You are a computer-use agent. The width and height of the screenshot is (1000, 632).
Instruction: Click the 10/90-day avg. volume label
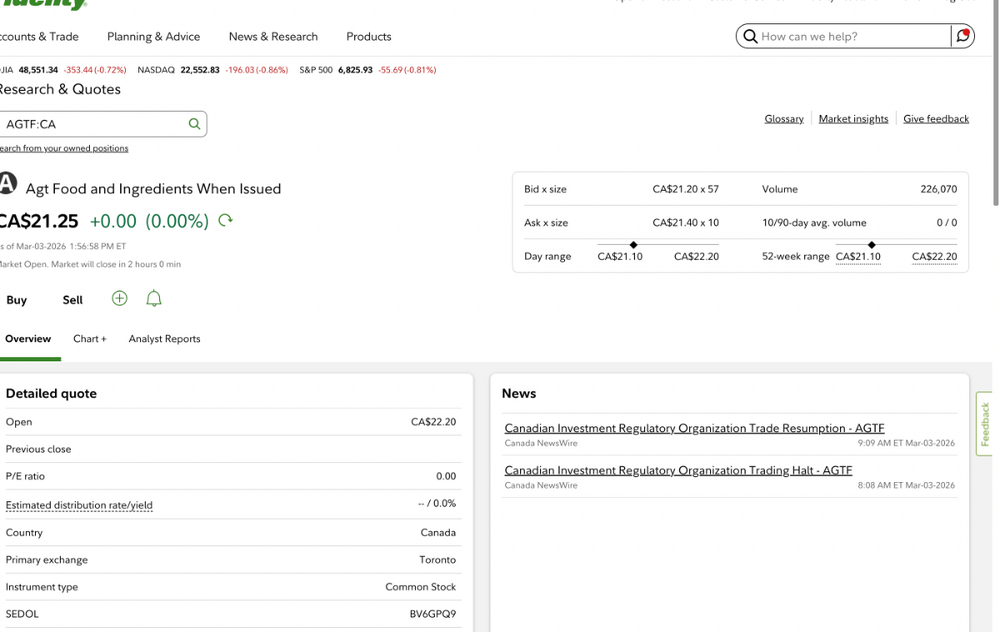[814, 223]
